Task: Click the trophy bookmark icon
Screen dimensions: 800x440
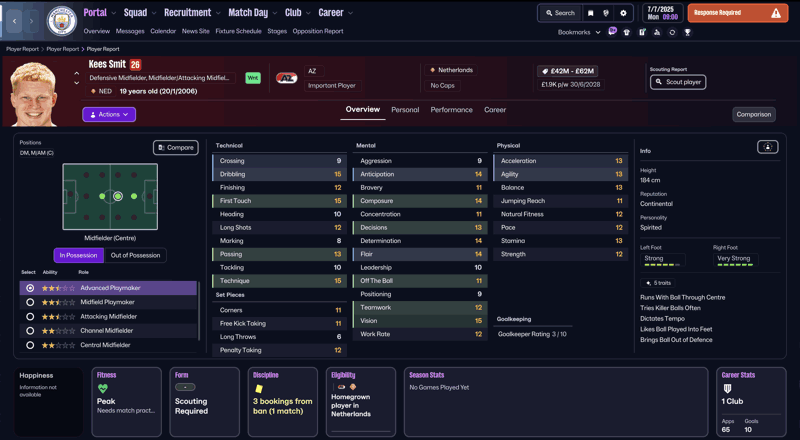Action: pos(688,32)
